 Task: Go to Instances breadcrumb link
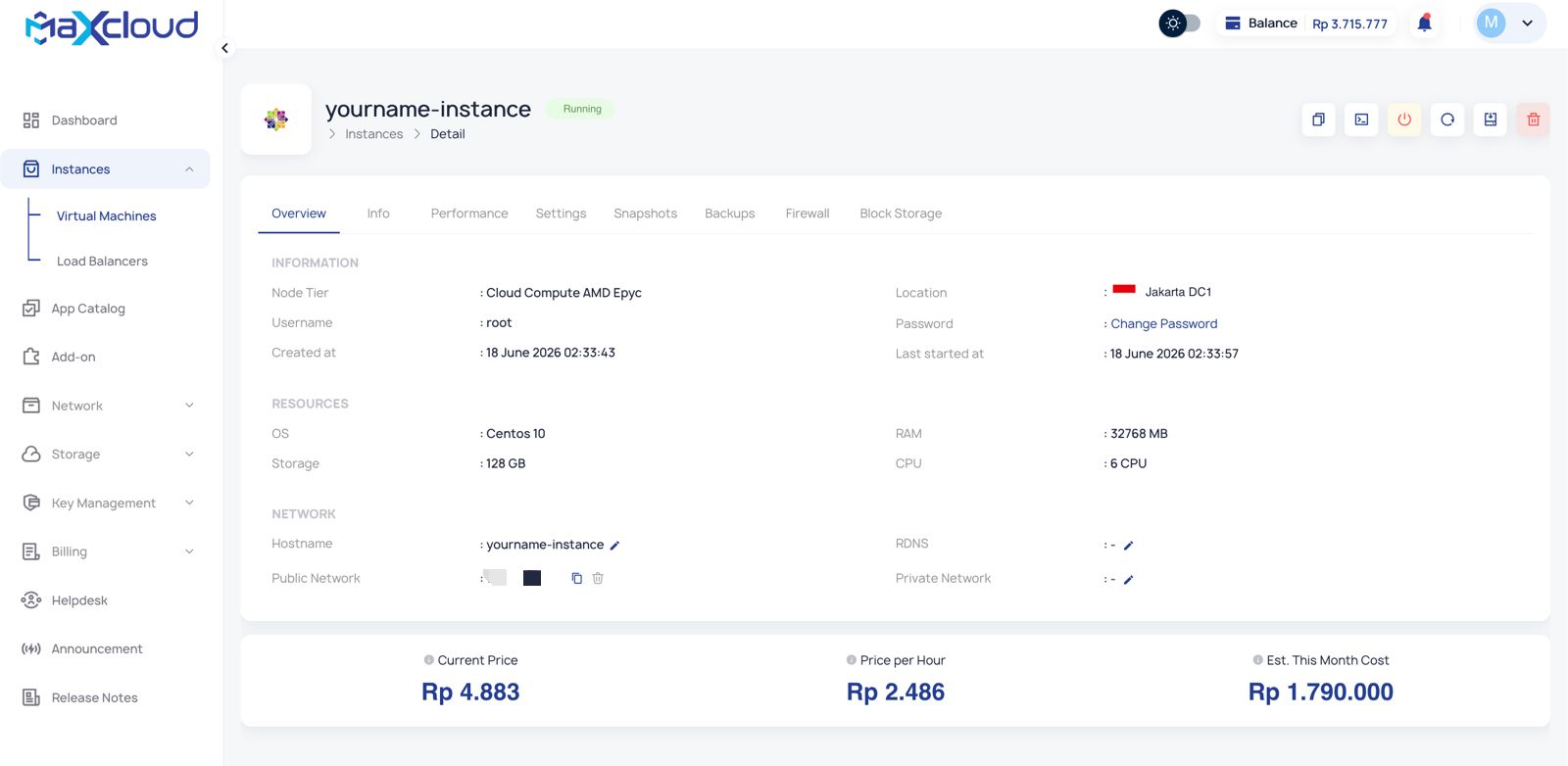[x=374, y=134]
